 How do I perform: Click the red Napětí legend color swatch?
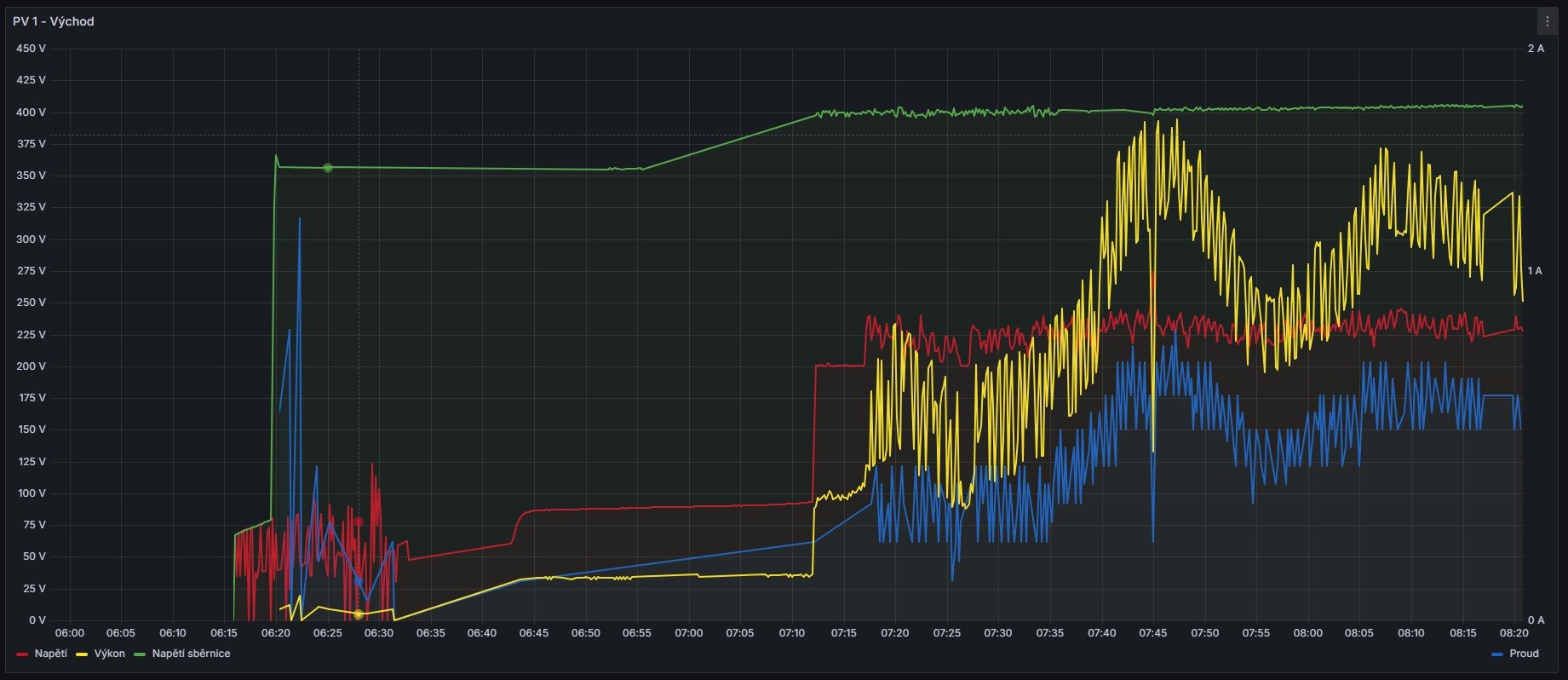(x=23, y=654)
